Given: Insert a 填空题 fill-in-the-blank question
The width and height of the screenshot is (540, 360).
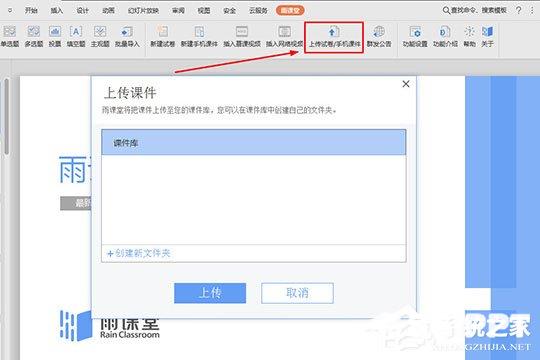Looking at the screenshot, I should point(76,36).
